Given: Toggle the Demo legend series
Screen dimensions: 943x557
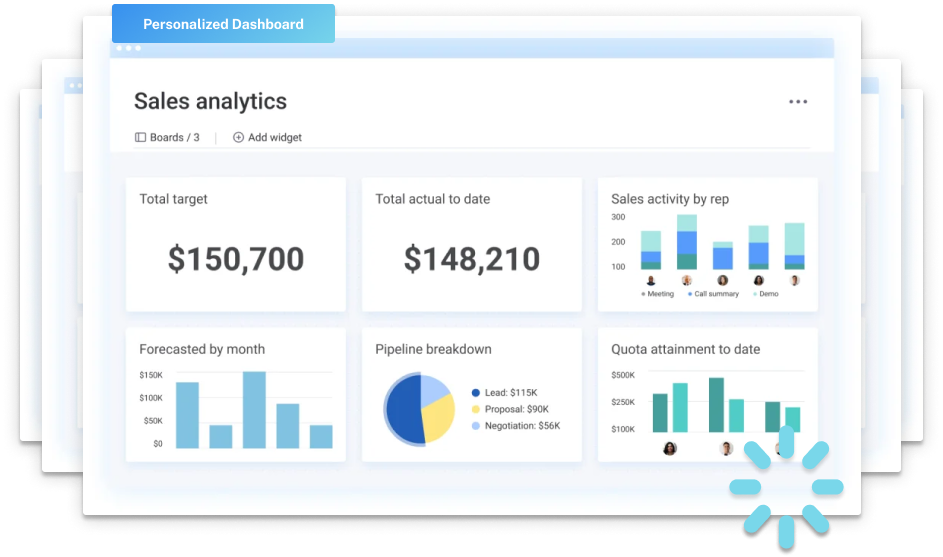Looking at the screenshot, I should pyautogui.click(x=765, y=294).
